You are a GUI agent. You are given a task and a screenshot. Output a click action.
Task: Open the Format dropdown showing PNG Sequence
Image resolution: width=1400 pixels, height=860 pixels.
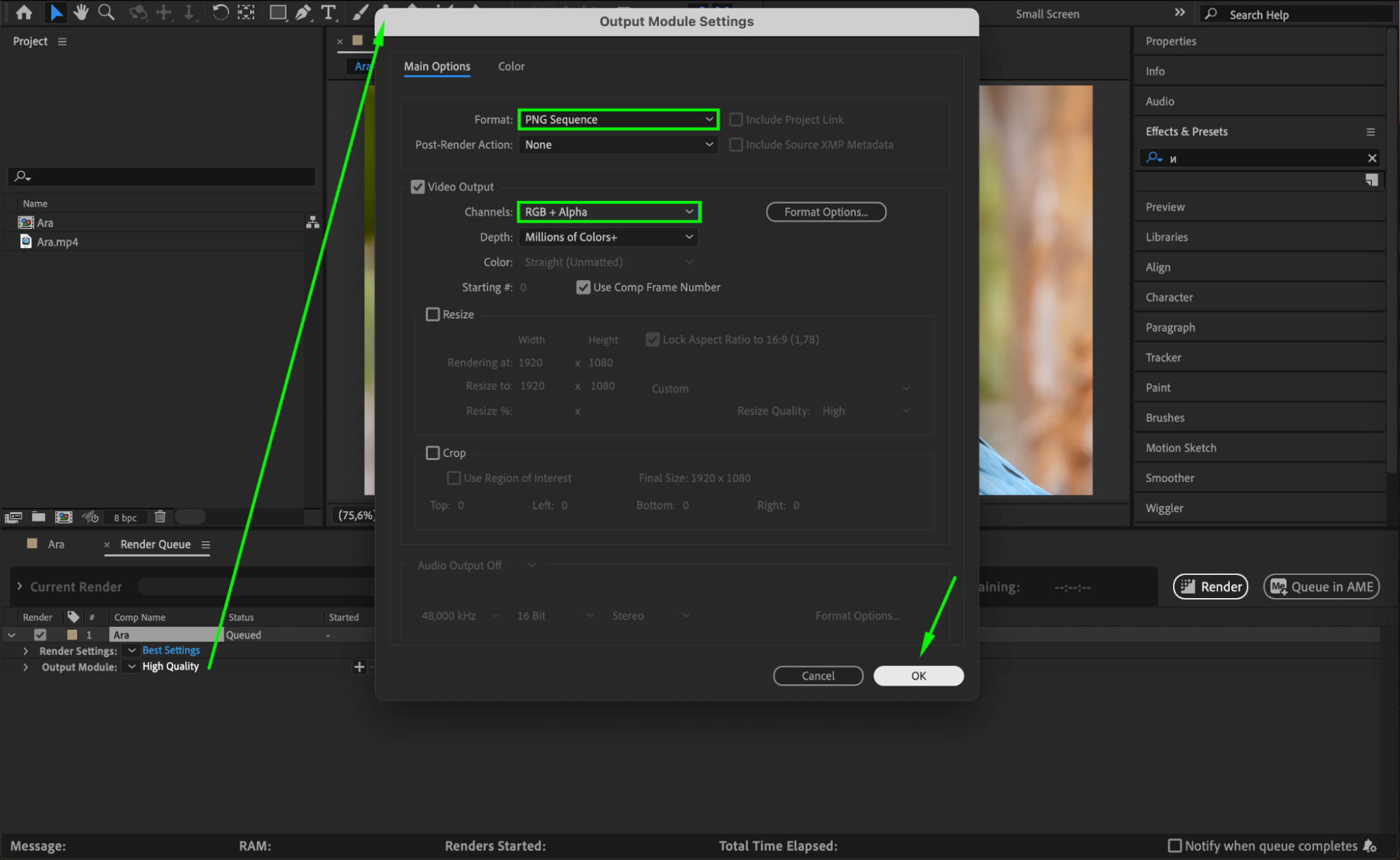618,120
